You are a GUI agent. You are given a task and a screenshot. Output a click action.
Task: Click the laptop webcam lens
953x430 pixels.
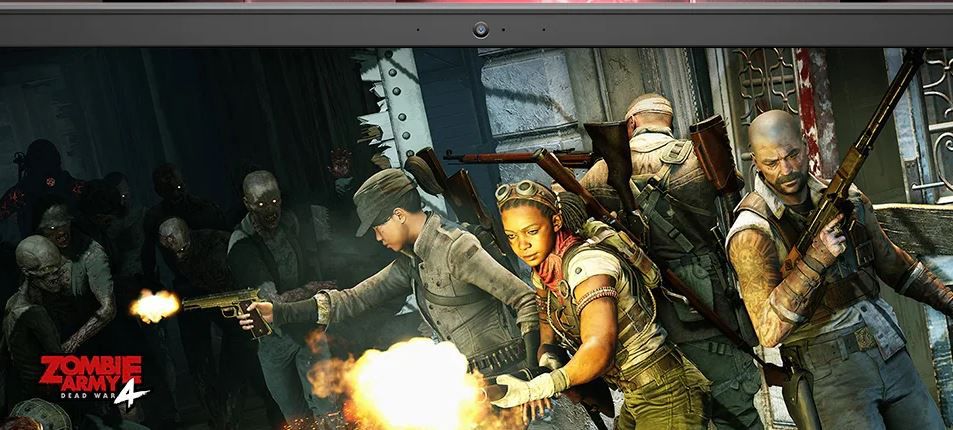(x=481, y=29)
